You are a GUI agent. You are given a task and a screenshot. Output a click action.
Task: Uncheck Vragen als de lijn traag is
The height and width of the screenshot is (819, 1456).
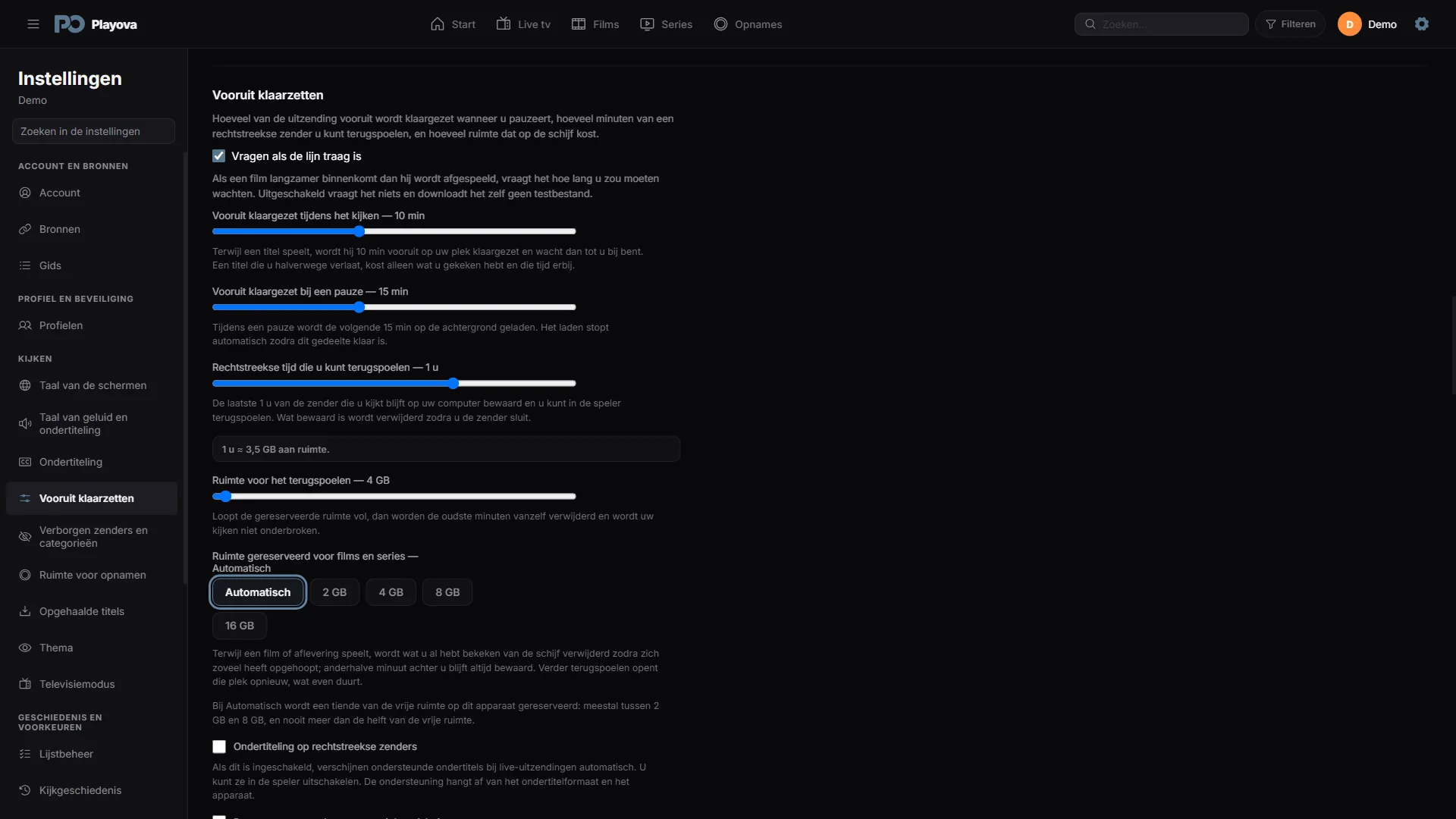(219, 156)
